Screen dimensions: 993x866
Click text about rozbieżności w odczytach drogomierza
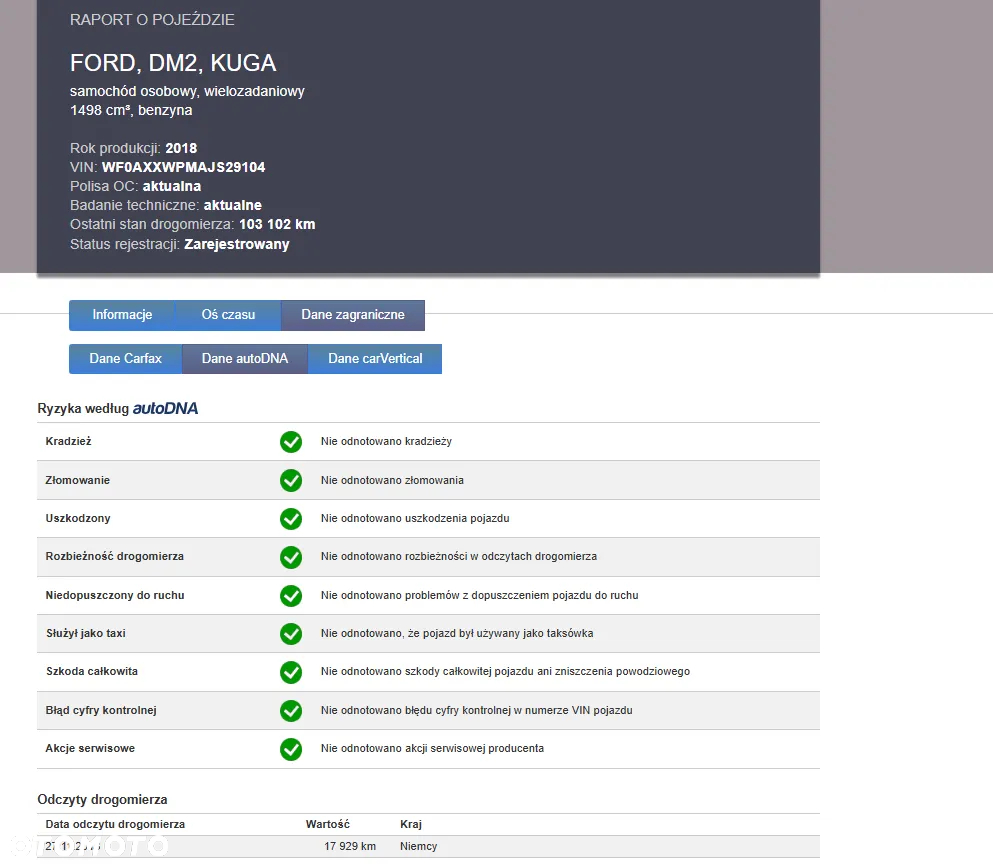point(459,556)
